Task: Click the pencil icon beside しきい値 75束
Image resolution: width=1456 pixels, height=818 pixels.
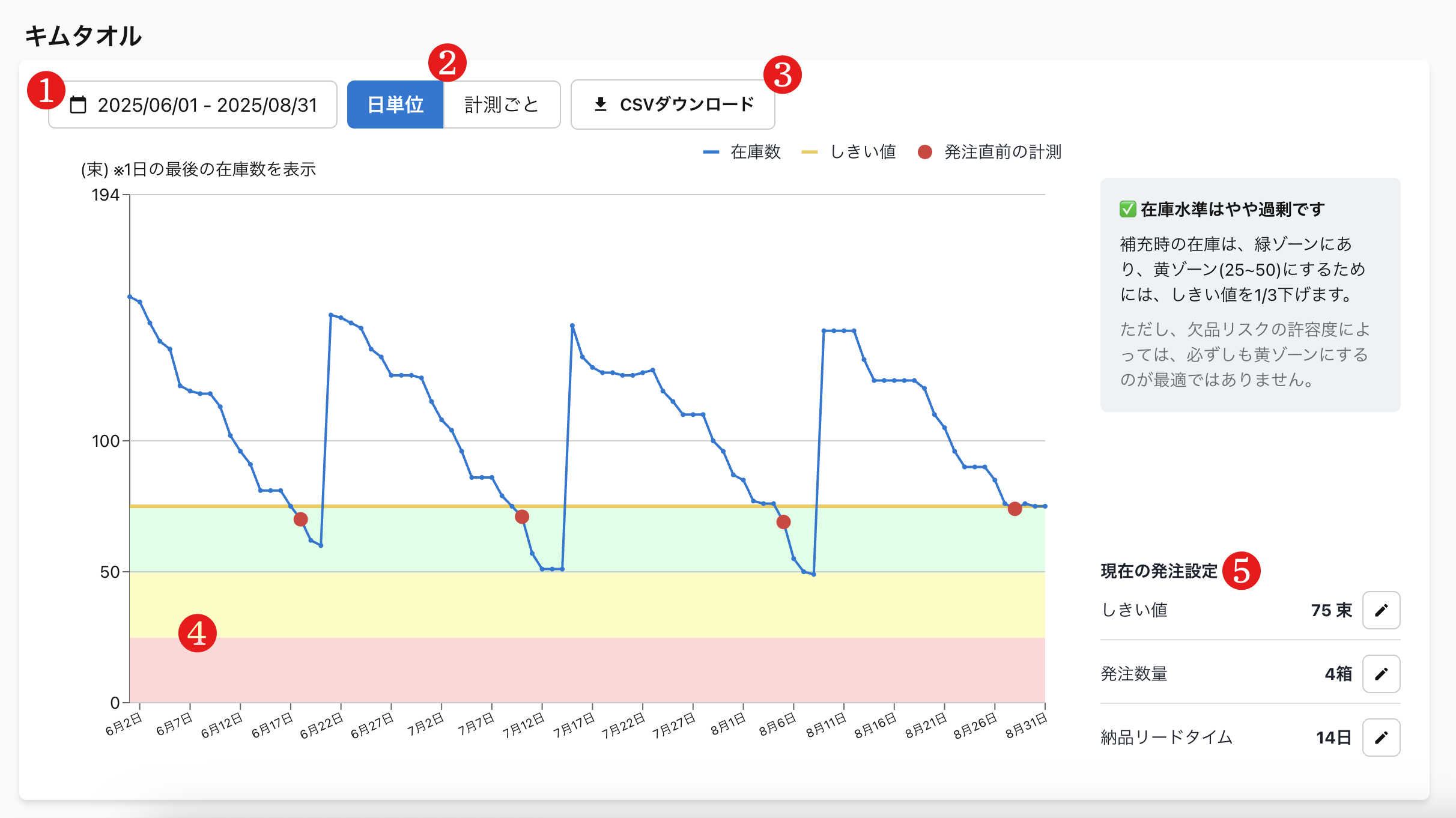Action: [x=1381, y=610]
